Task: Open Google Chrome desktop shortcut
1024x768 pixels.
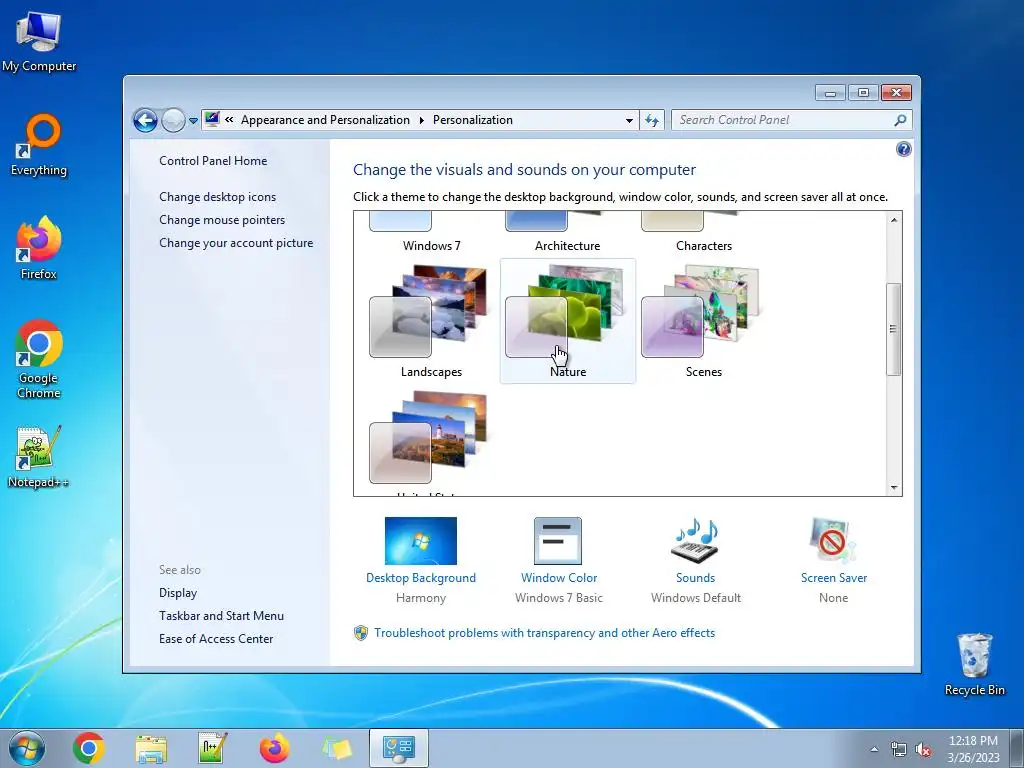Action: [x=39, y=359]
